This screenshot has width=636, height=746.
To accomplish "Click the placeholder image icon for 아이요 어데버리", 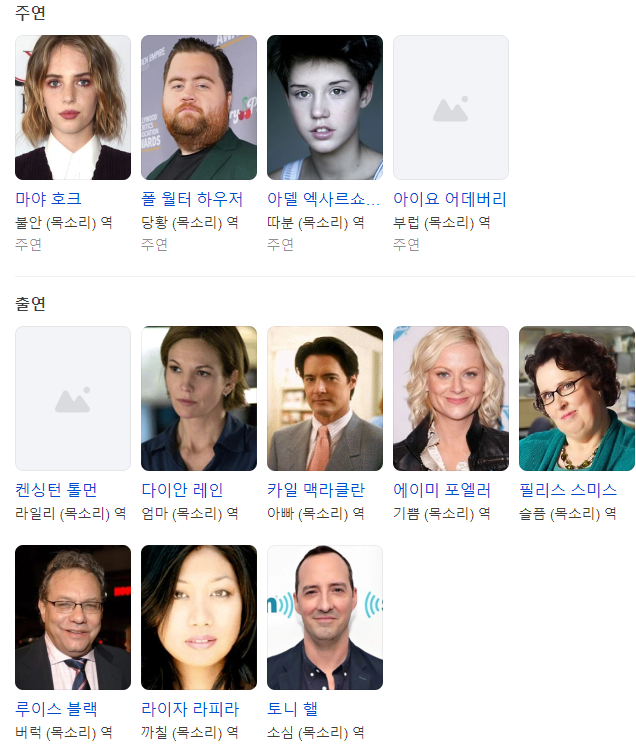I will click(450, 107).
